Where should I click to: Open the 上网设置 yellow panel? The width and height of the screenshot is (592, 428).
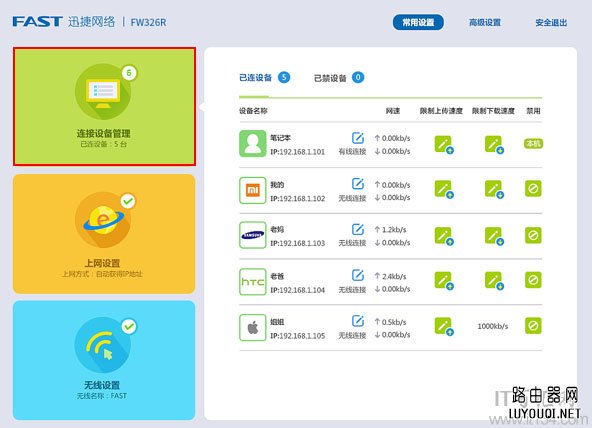pyautogui.click(x=104, y=234)
